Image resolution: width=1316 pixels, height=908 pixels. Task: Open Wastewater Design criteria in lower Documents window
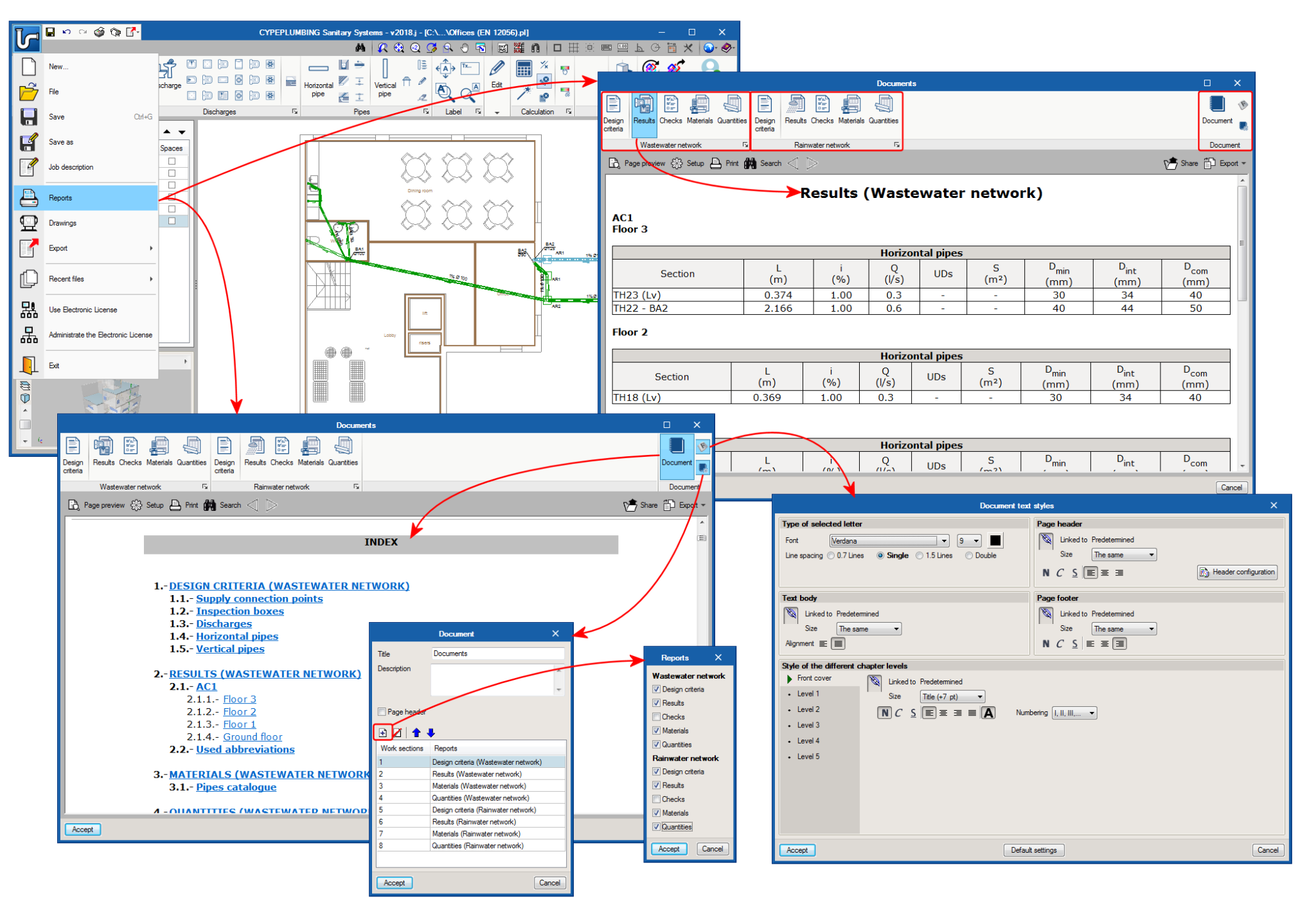point(73,456)
